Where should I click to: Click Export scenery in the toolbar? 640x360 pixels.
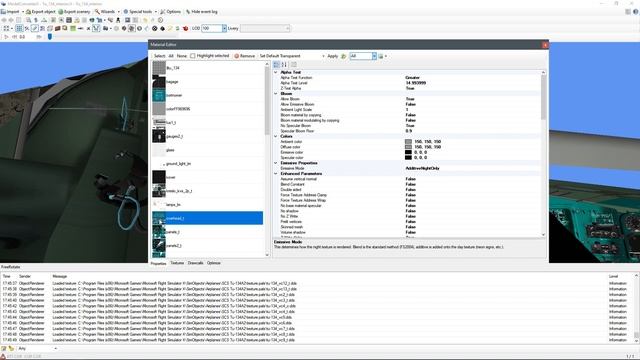pyautogui.click(x=74, y=12)
